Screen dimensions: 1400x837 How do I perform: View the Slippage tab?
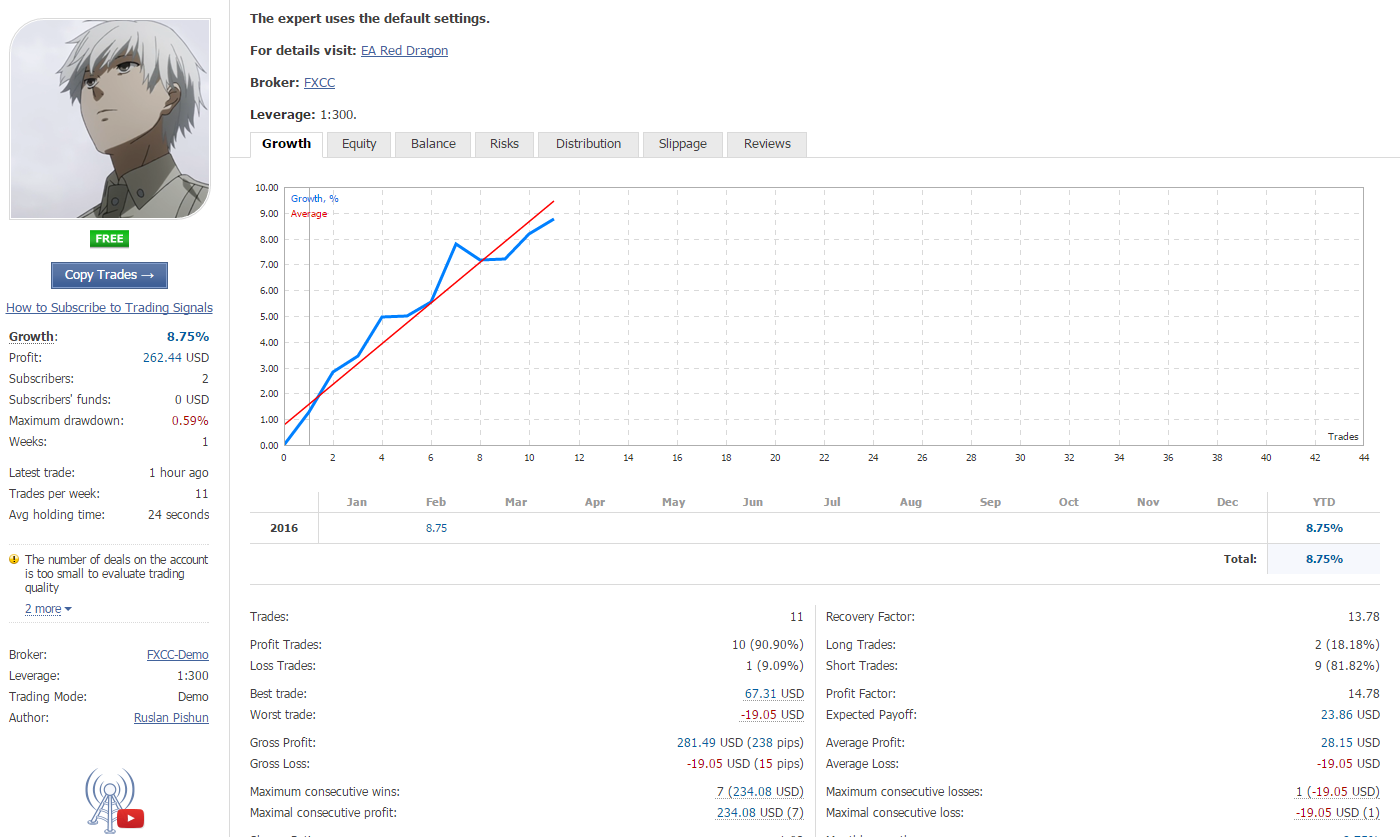[682, 144]
